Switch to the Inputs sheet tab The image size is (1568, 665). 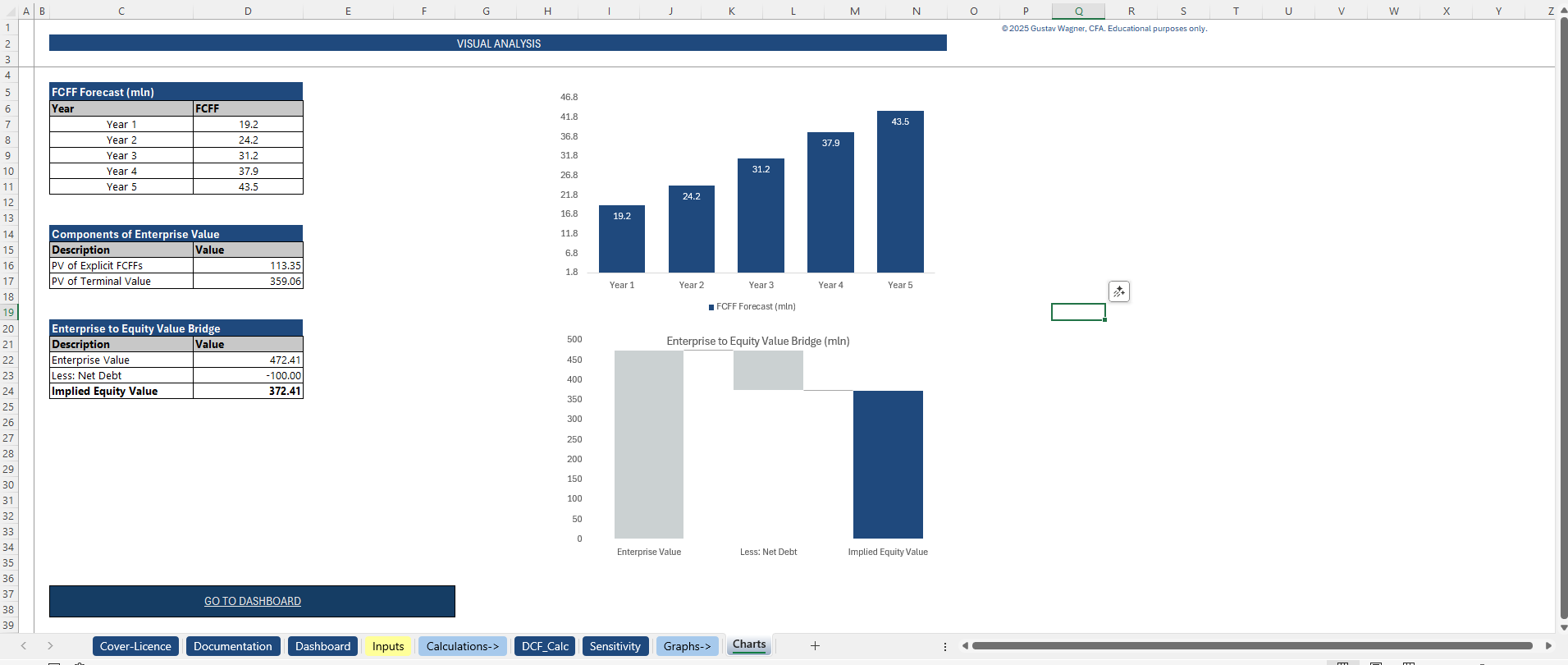pyautogui.click(x=388, y=646)
